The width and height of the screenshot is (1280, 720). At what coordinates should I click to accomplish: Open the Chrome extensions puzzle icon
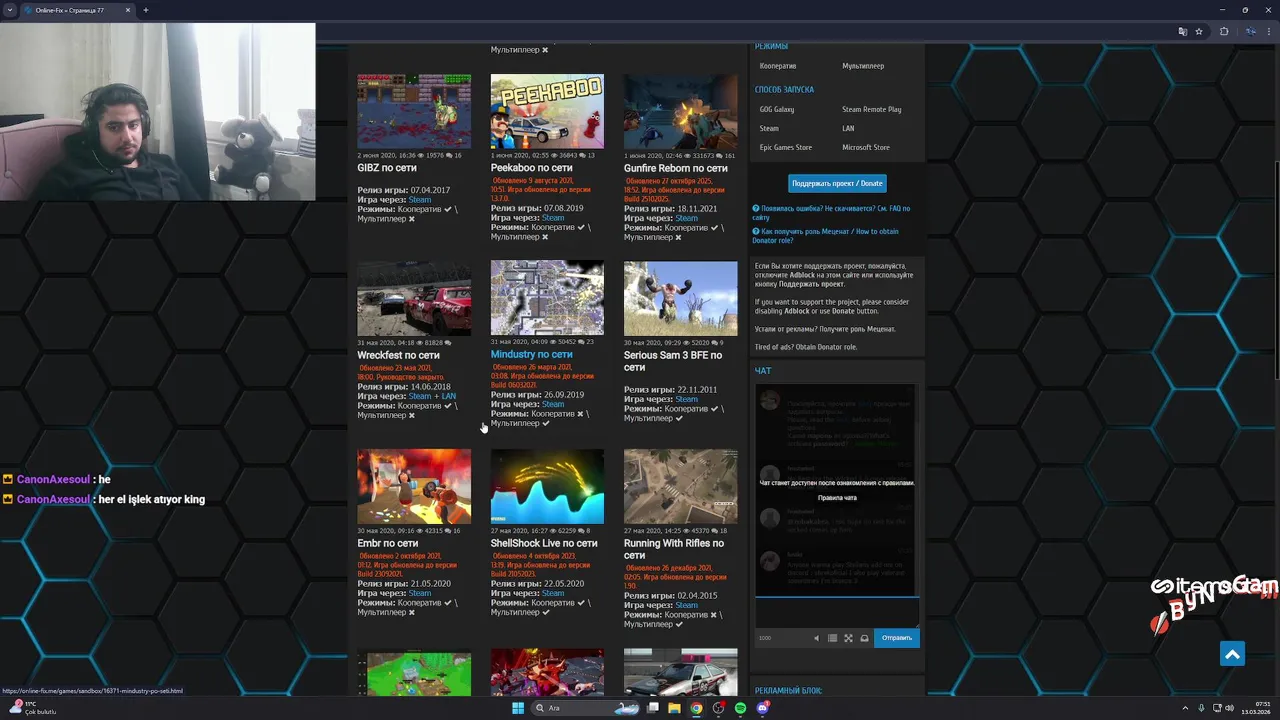coord(1224,31)
